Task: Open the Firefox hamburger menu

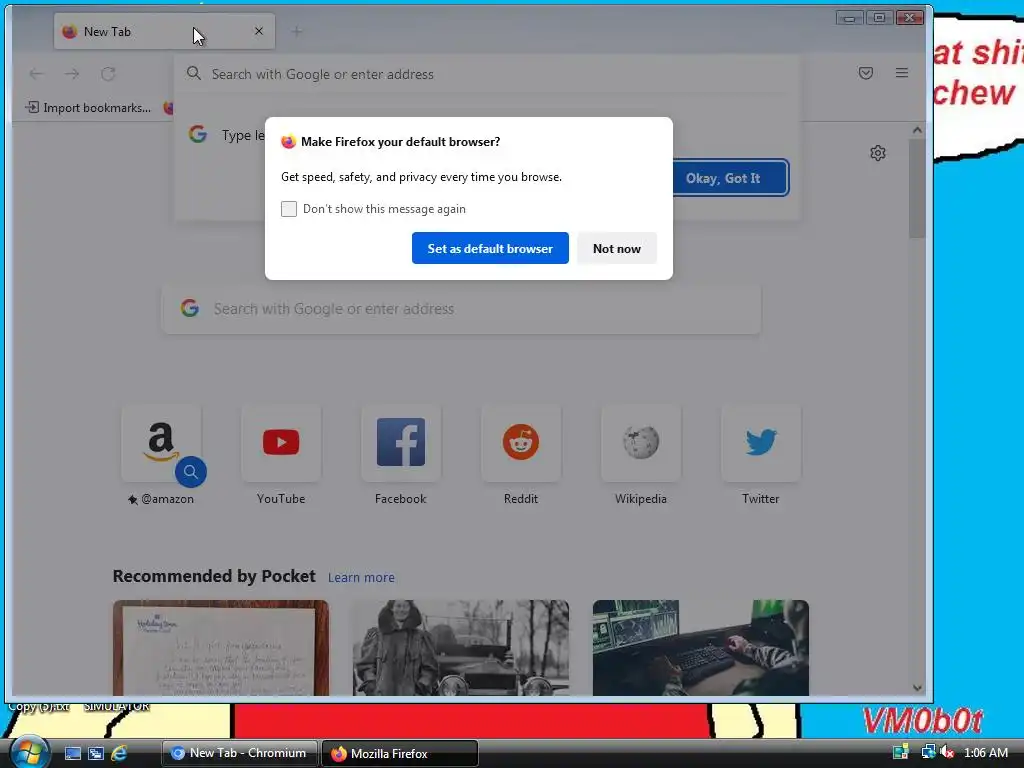Action: 902,73
